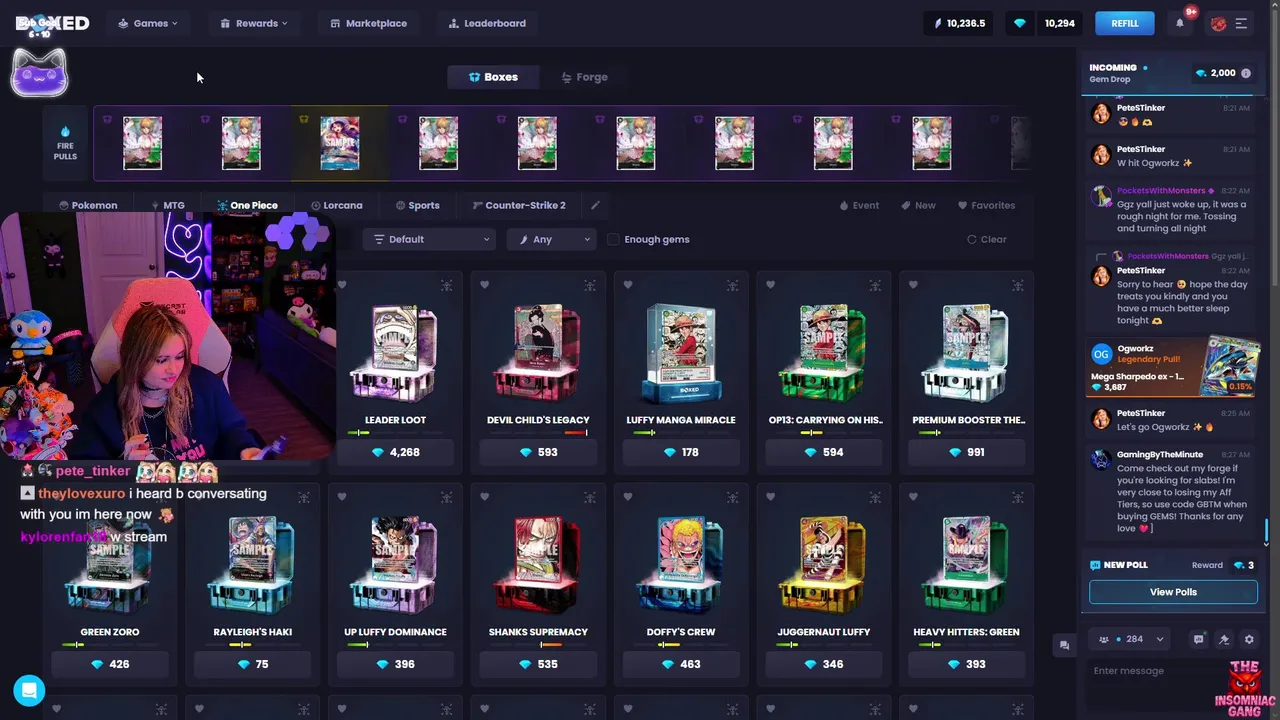Click sparkle icon on Rayleigh's Haki card

click(303, 498)
